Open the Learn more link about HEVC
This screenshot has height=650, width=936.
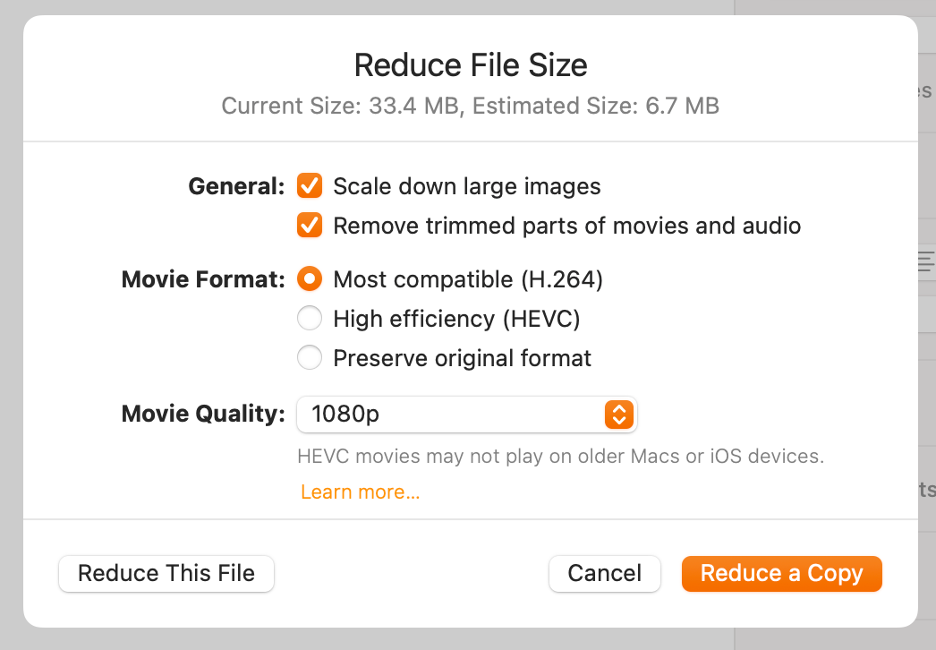[x=360, y=491]
